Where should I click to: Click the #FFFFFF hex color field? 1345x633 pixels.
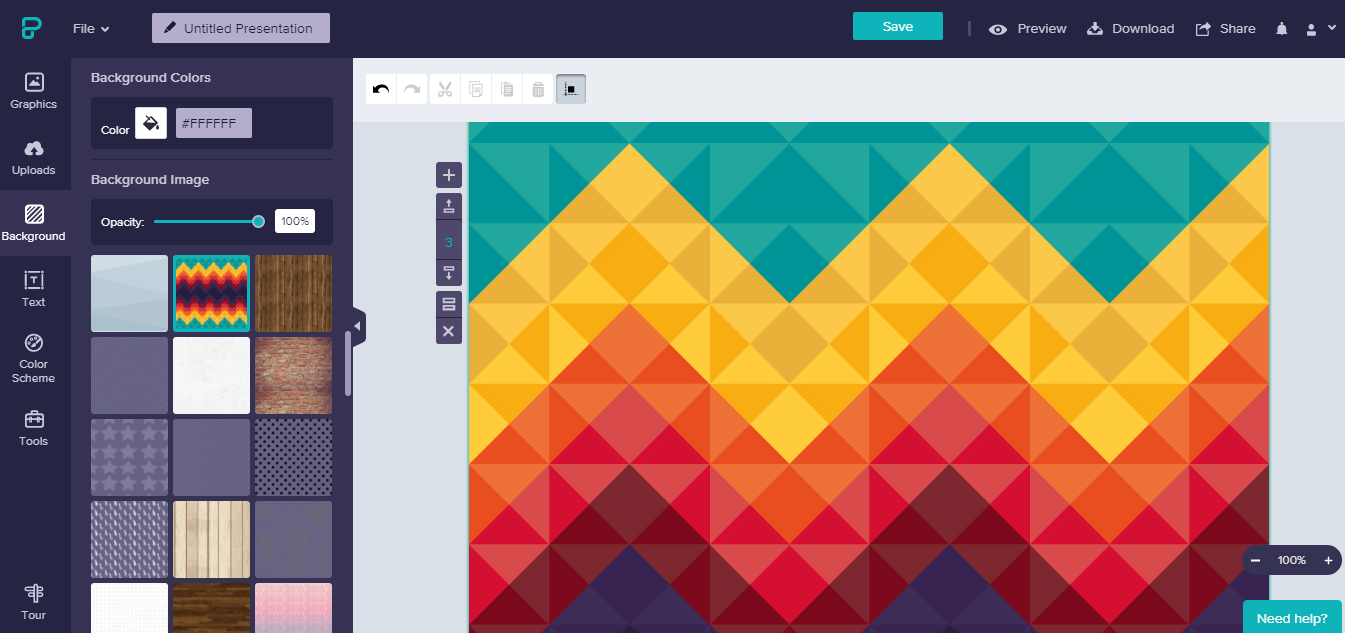214,123
